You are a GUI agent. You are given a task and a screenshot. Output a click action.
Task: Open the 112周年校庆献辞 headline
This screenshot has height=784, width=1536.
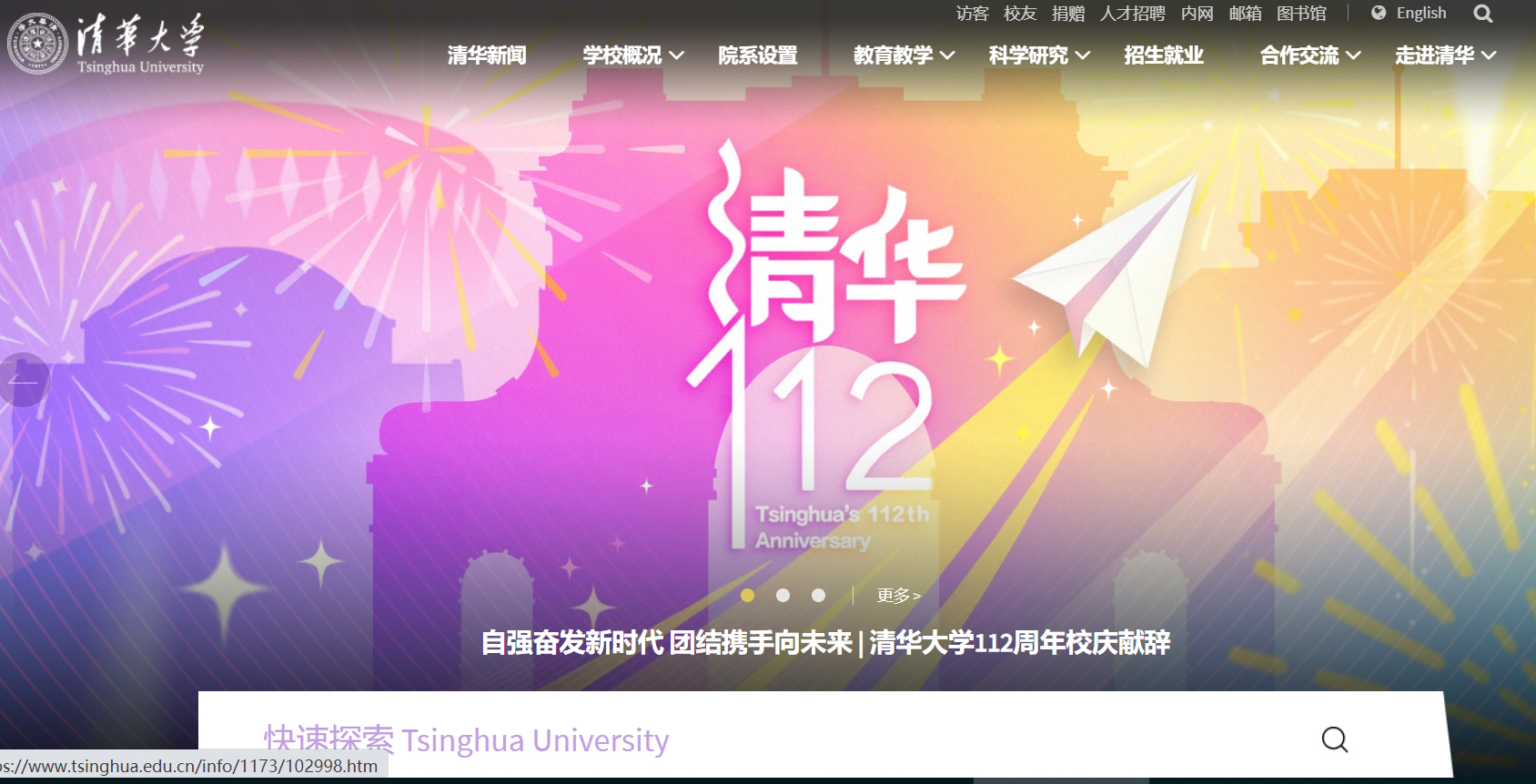point(825,643)
